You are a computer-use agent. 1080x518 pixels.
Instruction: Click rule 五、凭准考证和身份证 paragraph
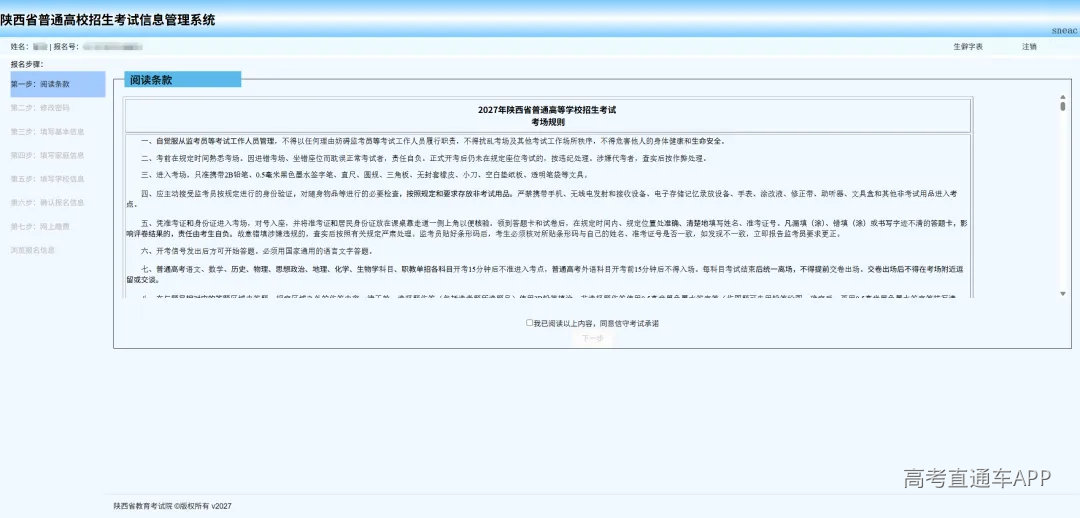(547, 229)
